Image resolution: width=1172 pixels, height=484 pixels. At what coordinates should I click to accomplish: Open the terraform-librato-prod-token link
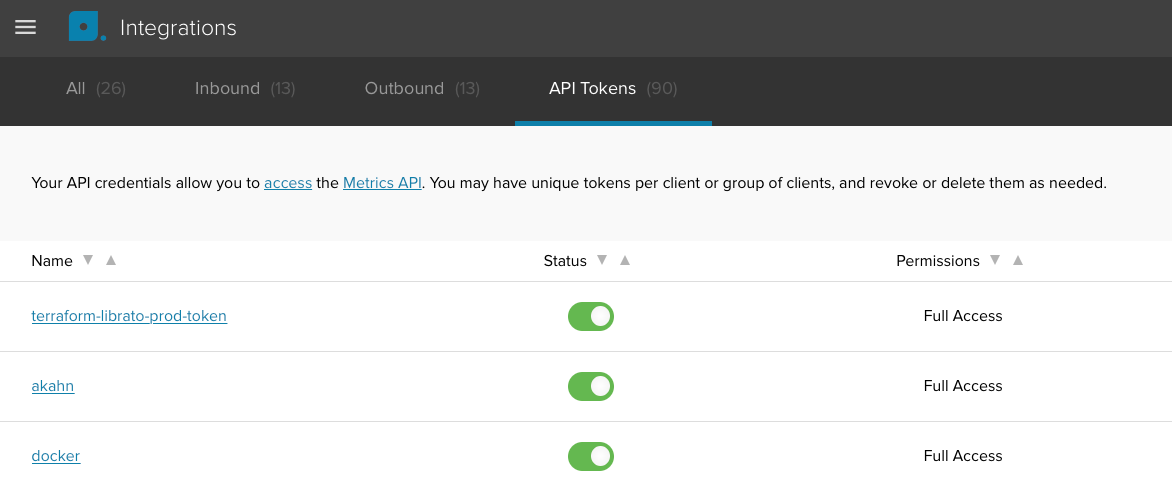(x=129, y=316)
